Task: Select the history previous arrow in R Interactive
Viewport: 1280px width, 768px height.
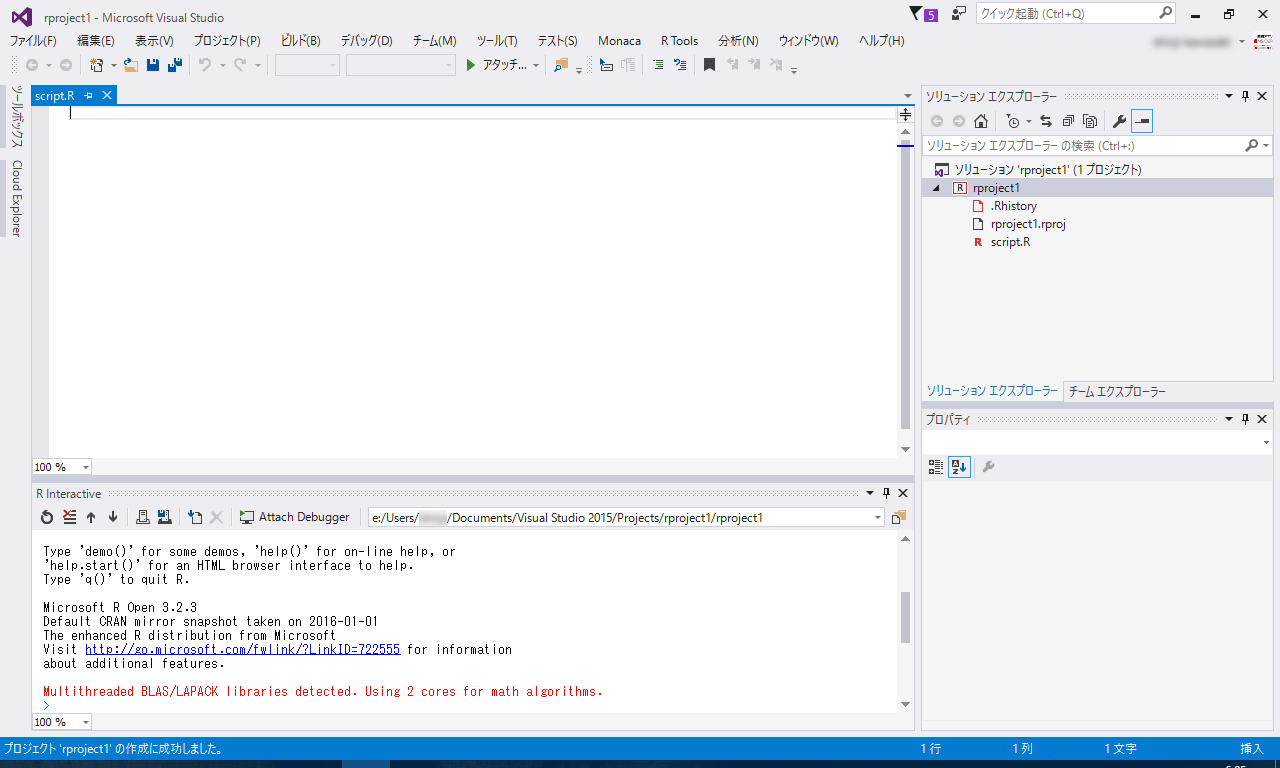Action: point(91,517)
